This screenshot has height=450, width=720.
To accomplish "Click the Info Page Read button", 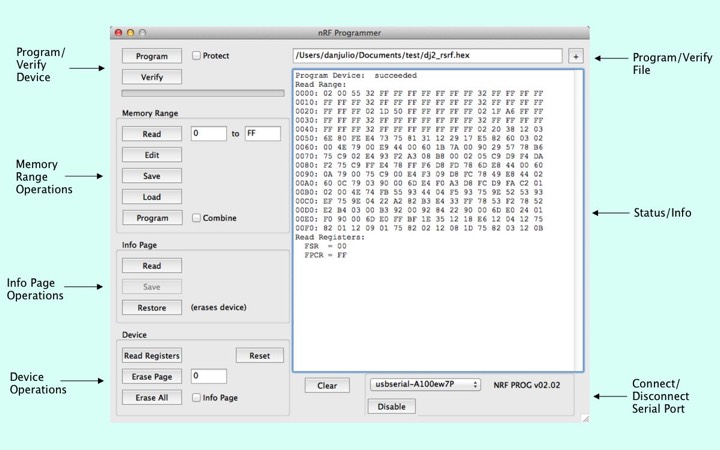I will (152, 266).
